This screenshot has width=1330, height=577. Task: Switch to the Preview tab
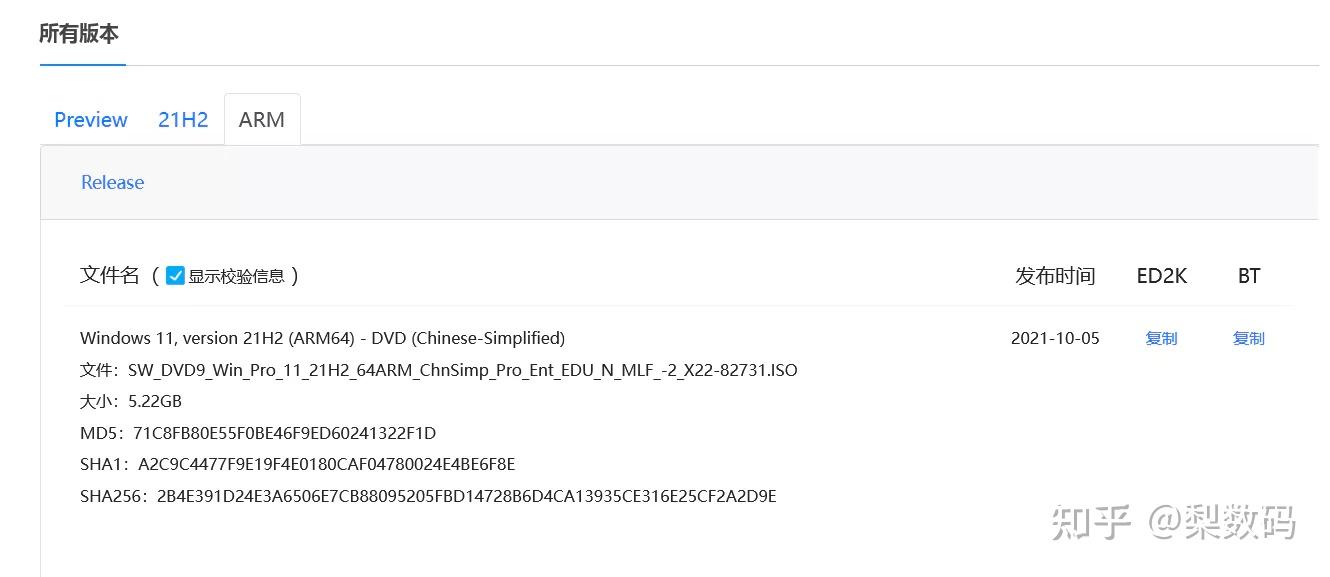(x=90, y=119)
